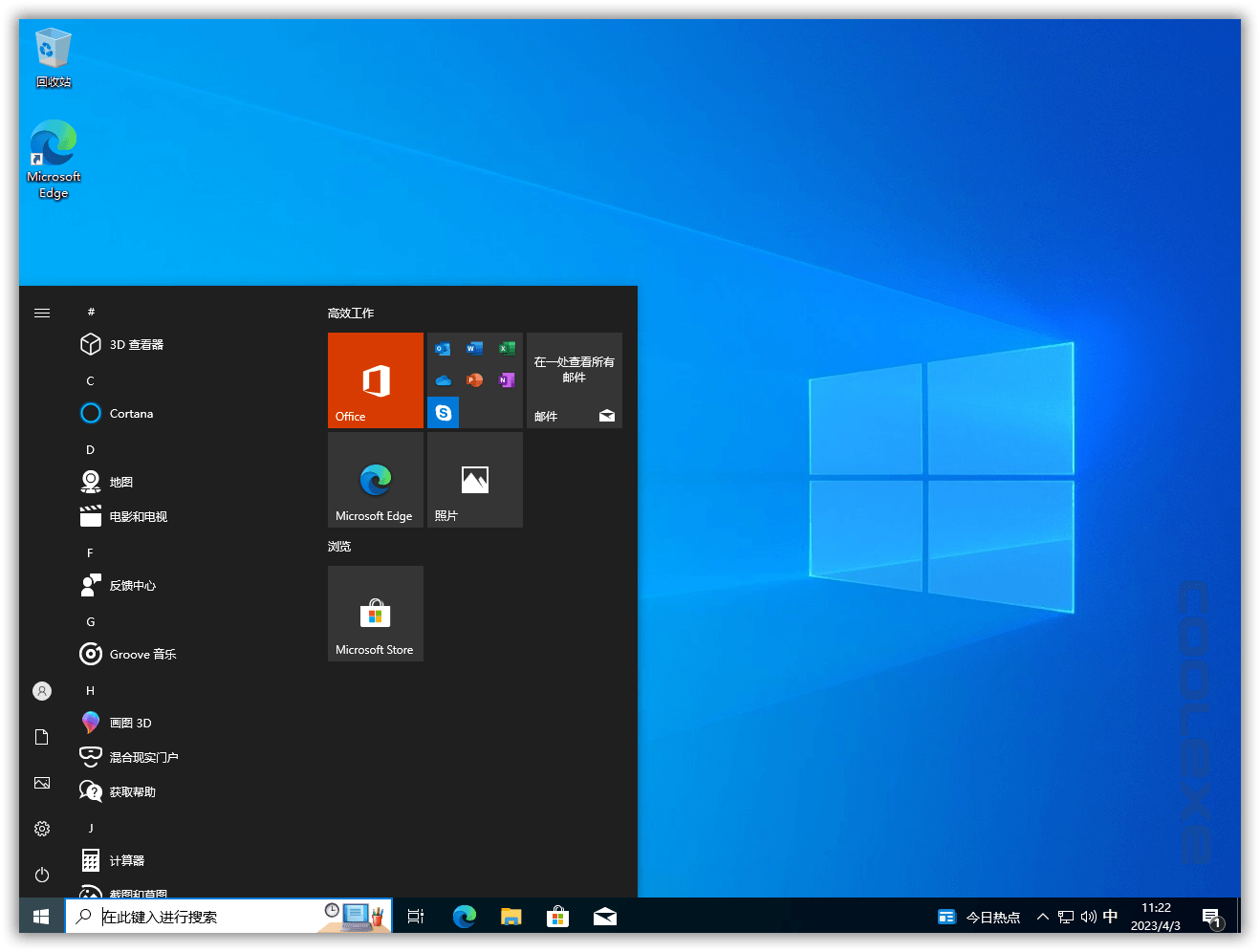Open the 反馈中心 (Feedback Hub) app
The height and width of the screenshot is (952, 1260).
pyautogui.click(x=131, y=585)
